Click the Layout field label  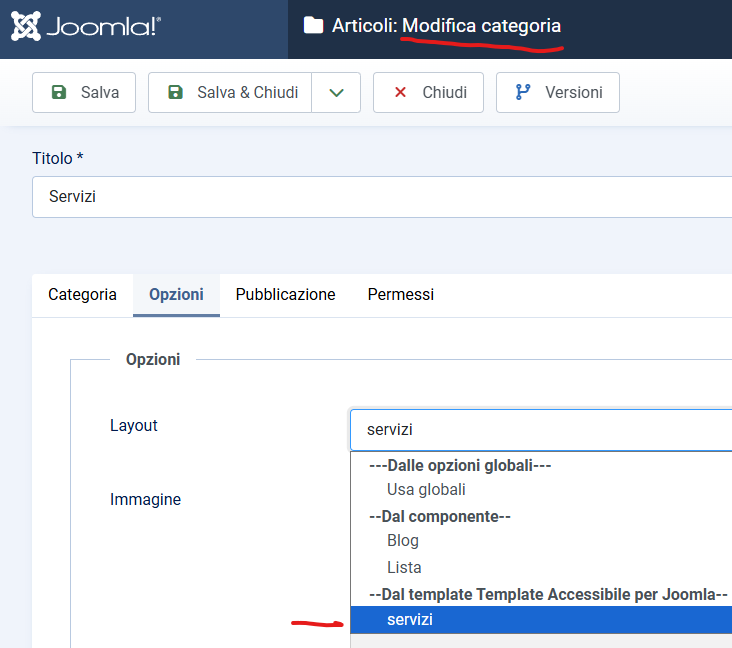134,425
